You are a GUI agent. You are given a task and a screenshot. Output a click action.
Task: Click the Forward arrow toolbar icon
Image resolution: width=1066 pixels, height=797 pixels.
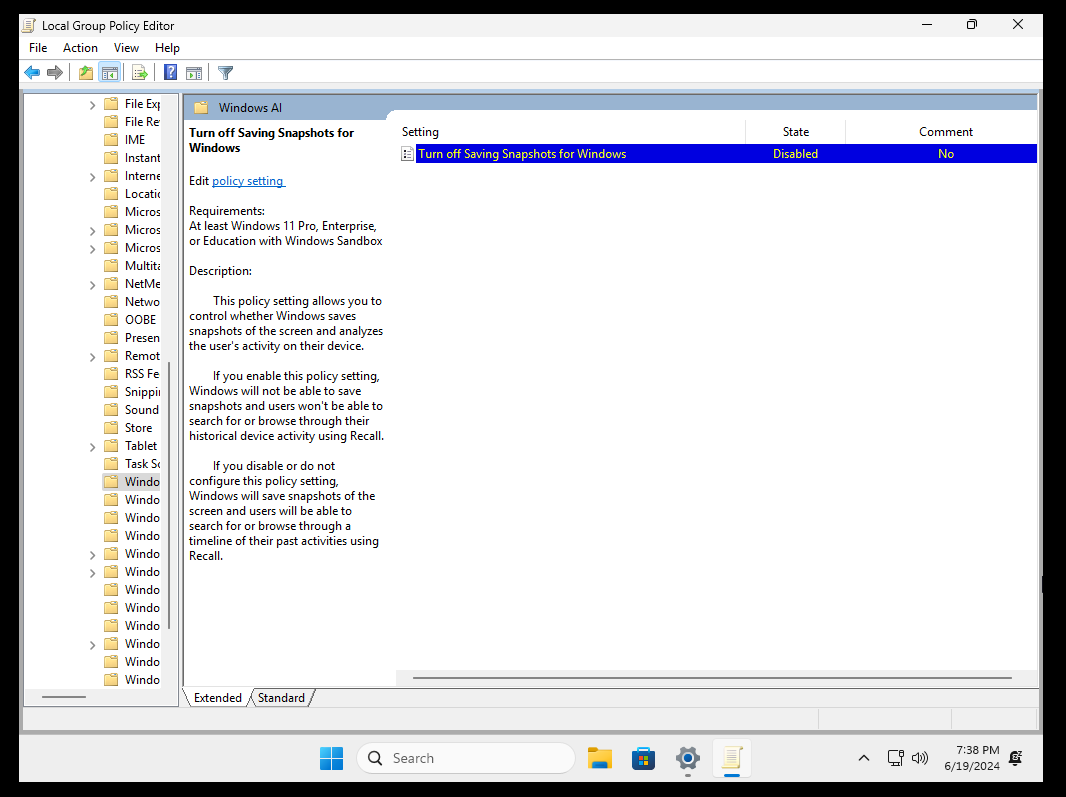tap(55, 72)
